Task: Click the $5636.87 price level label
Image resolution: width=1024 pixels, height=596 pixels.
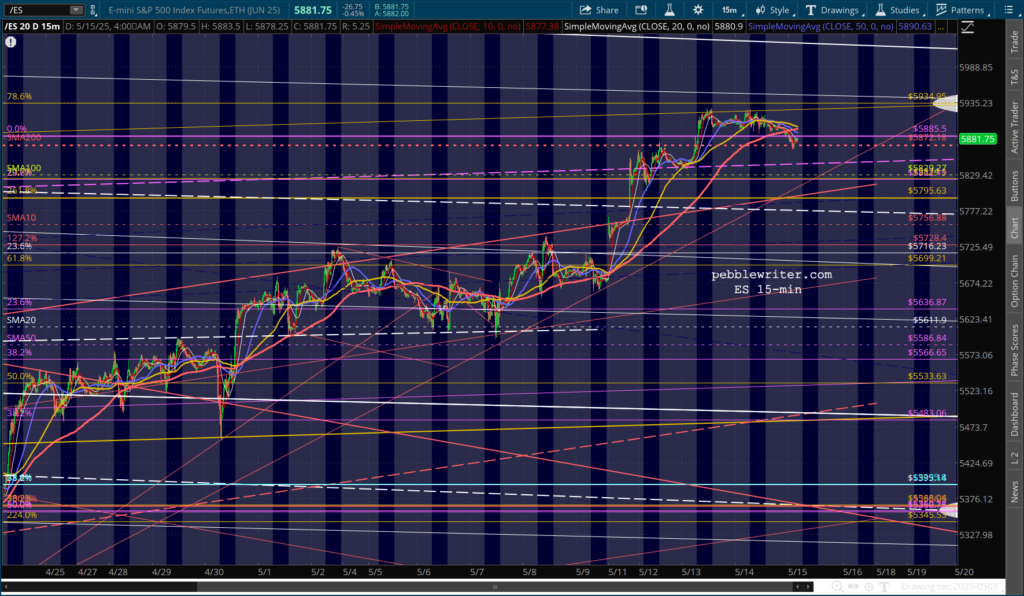Action: [x=927, y=302]
